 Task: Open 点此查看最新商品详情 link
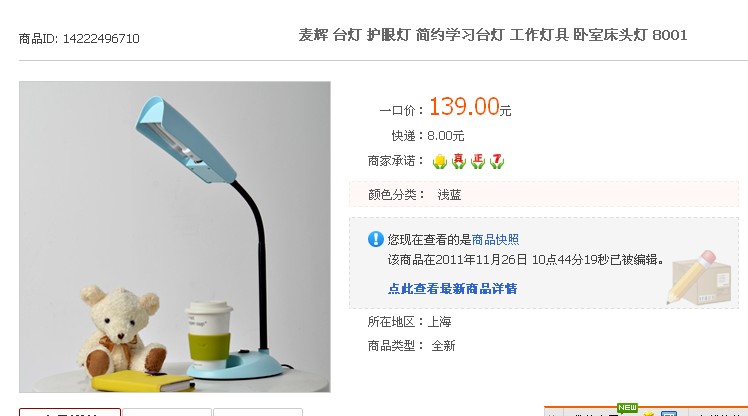452,289
